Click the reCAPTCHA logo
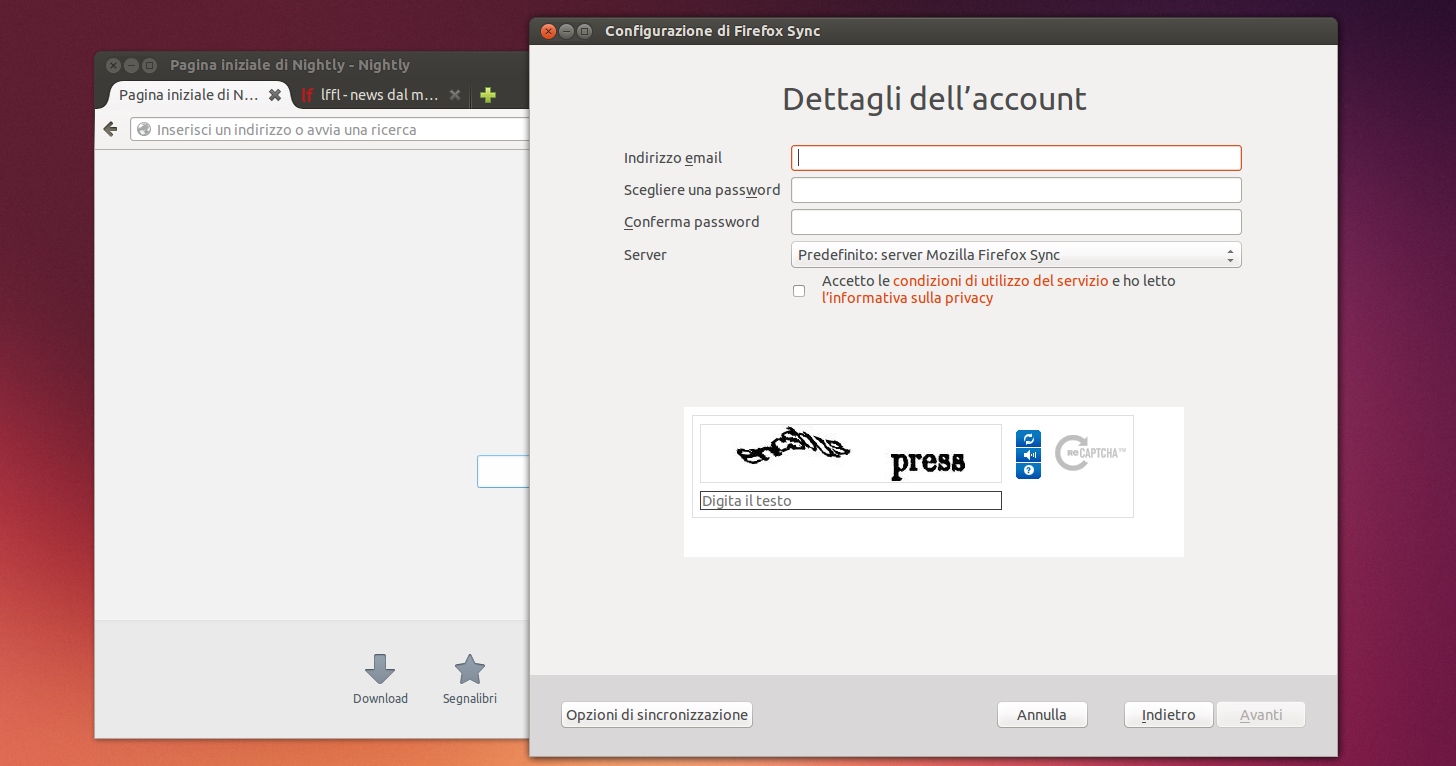This screenshot has width=1456, height=766. [x=1090, y=453]
